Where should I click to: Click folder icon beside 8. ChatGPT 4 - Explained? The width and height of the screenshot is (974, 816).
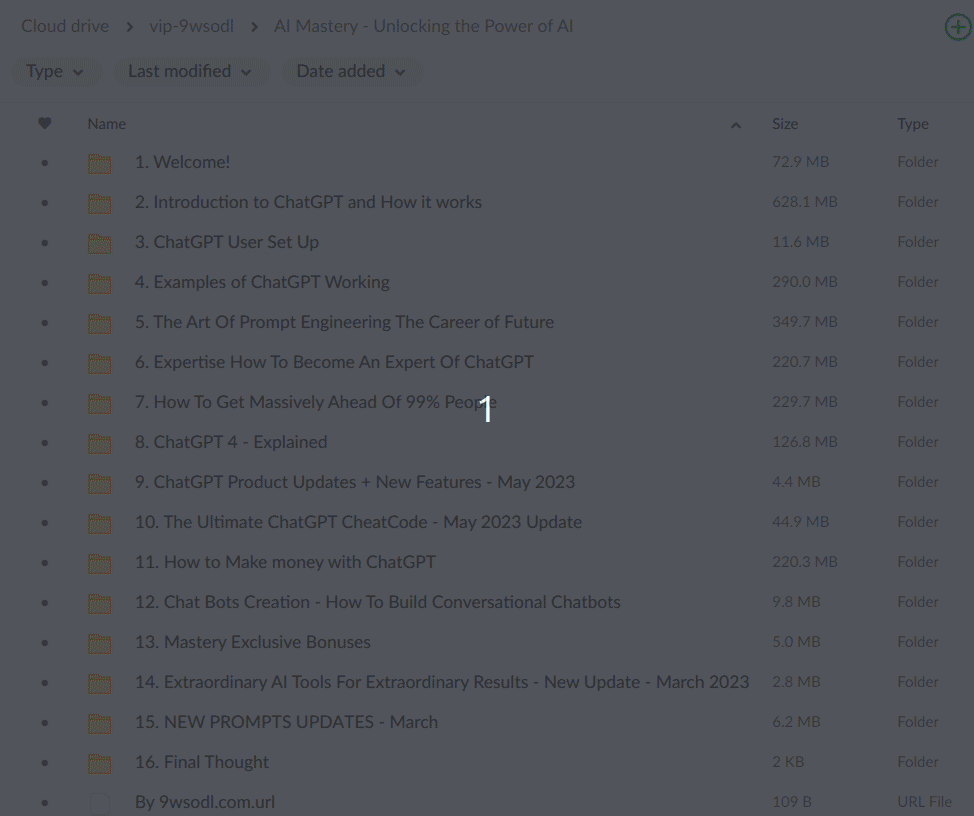(99, 443)
